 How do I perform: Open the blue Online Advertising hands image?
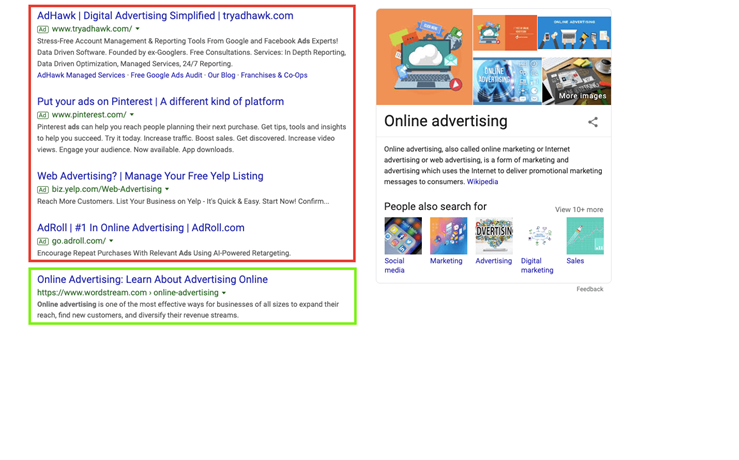575,33
